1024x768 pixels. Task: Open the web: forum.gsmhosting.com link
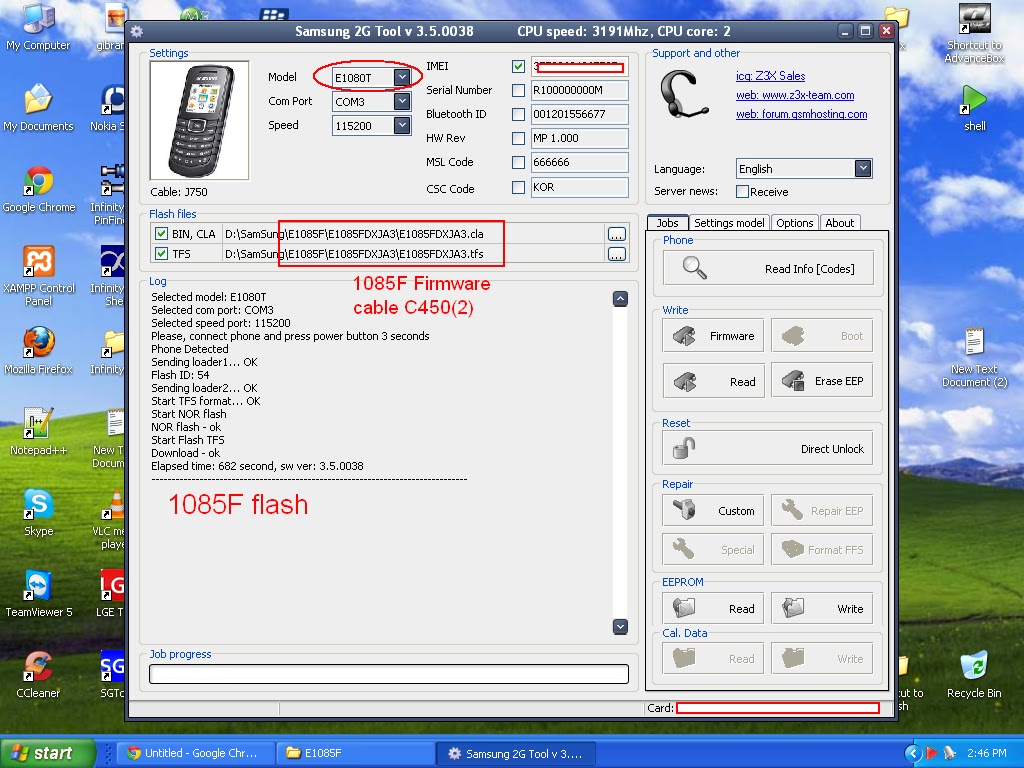[801, 114]
